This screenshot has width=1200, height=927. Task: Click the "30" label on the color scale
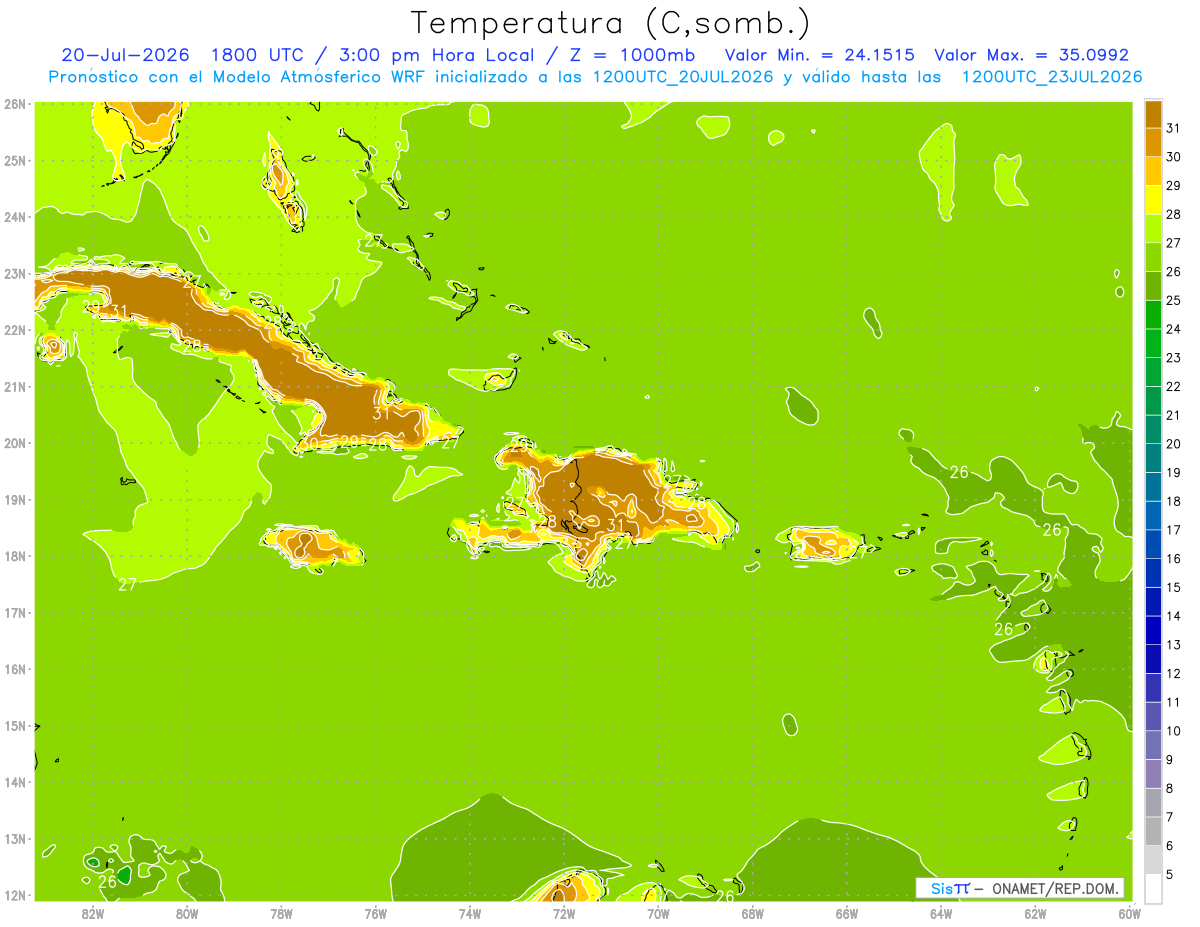[x=1173, y=157]
